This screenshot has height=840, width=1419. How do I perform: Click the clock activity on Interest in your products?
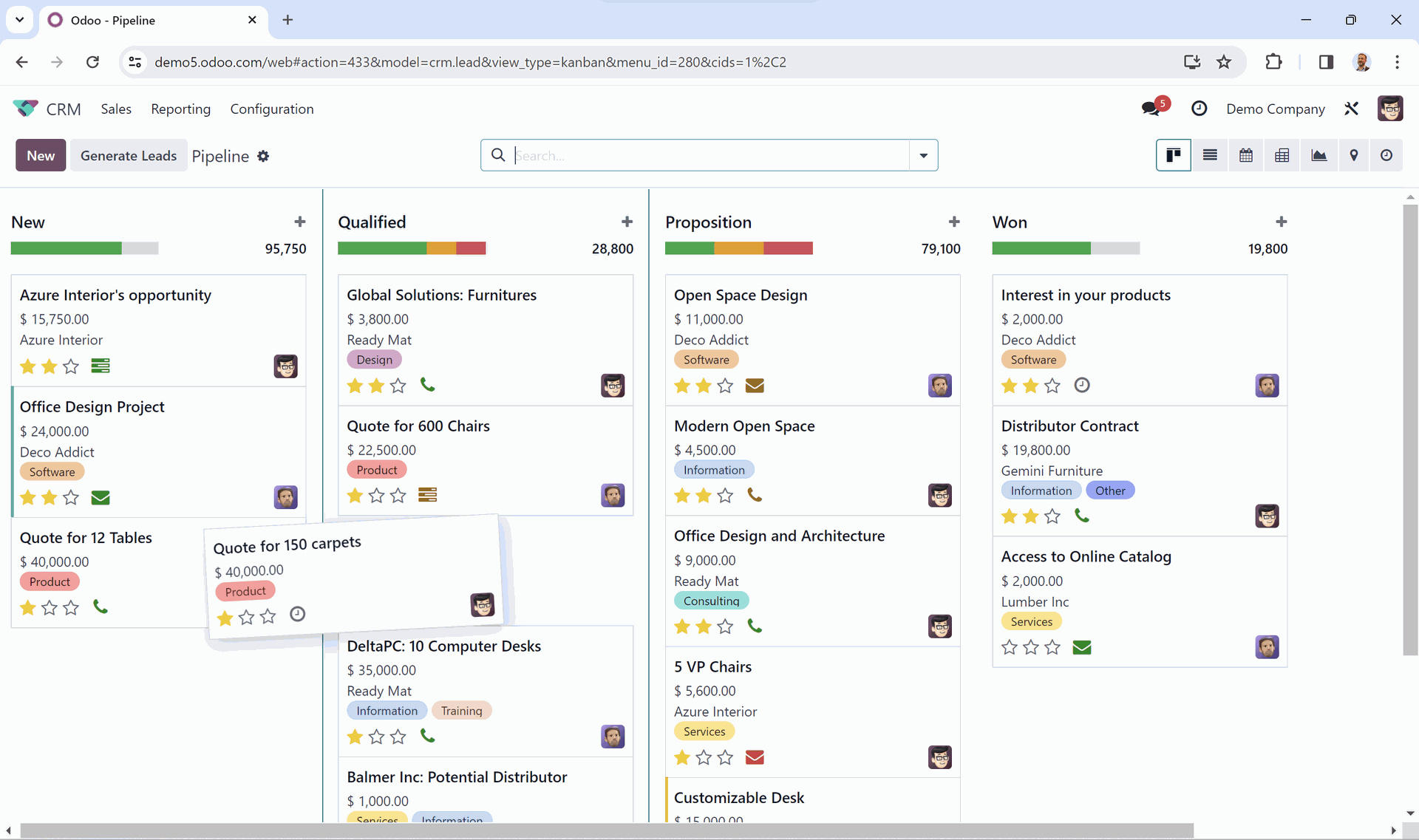point(1082,385)
